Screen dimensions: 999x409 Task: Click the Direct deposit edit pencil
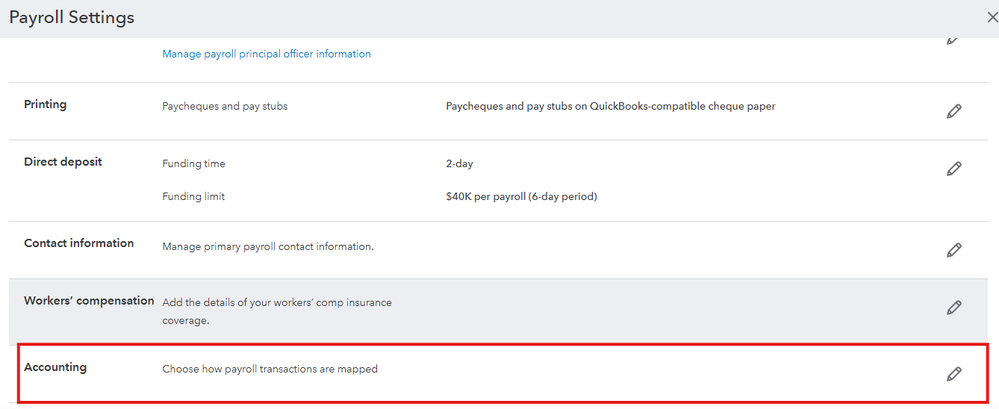tap(953, 169)
